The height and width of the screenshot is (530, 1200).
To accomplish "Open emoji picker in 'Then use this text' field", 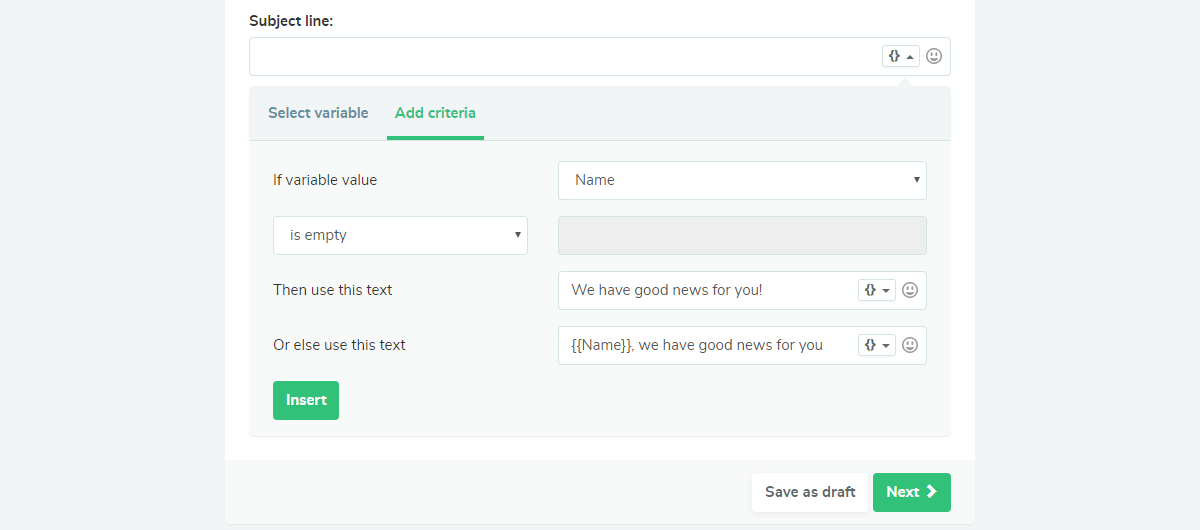I will [910, 290].
